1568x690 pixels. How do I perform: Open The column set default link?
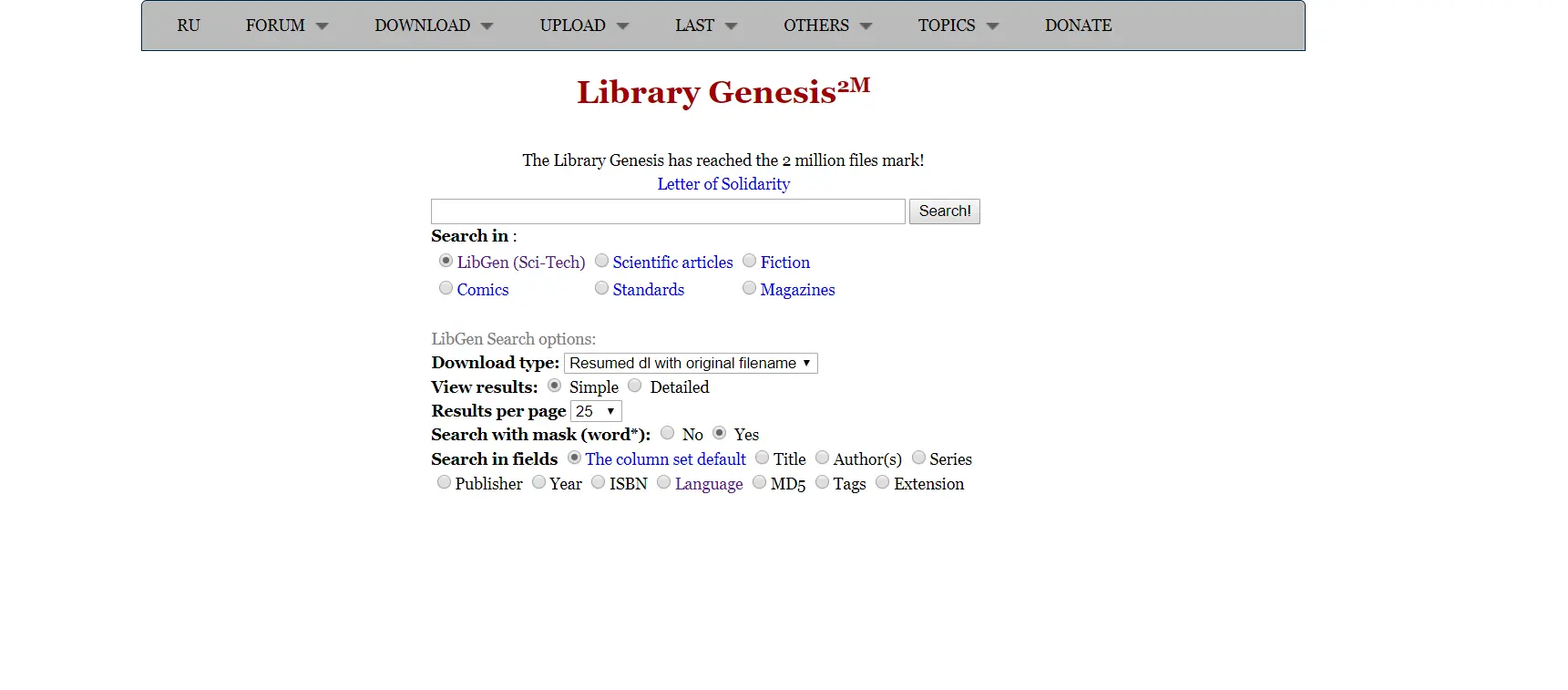click(665, 459)
